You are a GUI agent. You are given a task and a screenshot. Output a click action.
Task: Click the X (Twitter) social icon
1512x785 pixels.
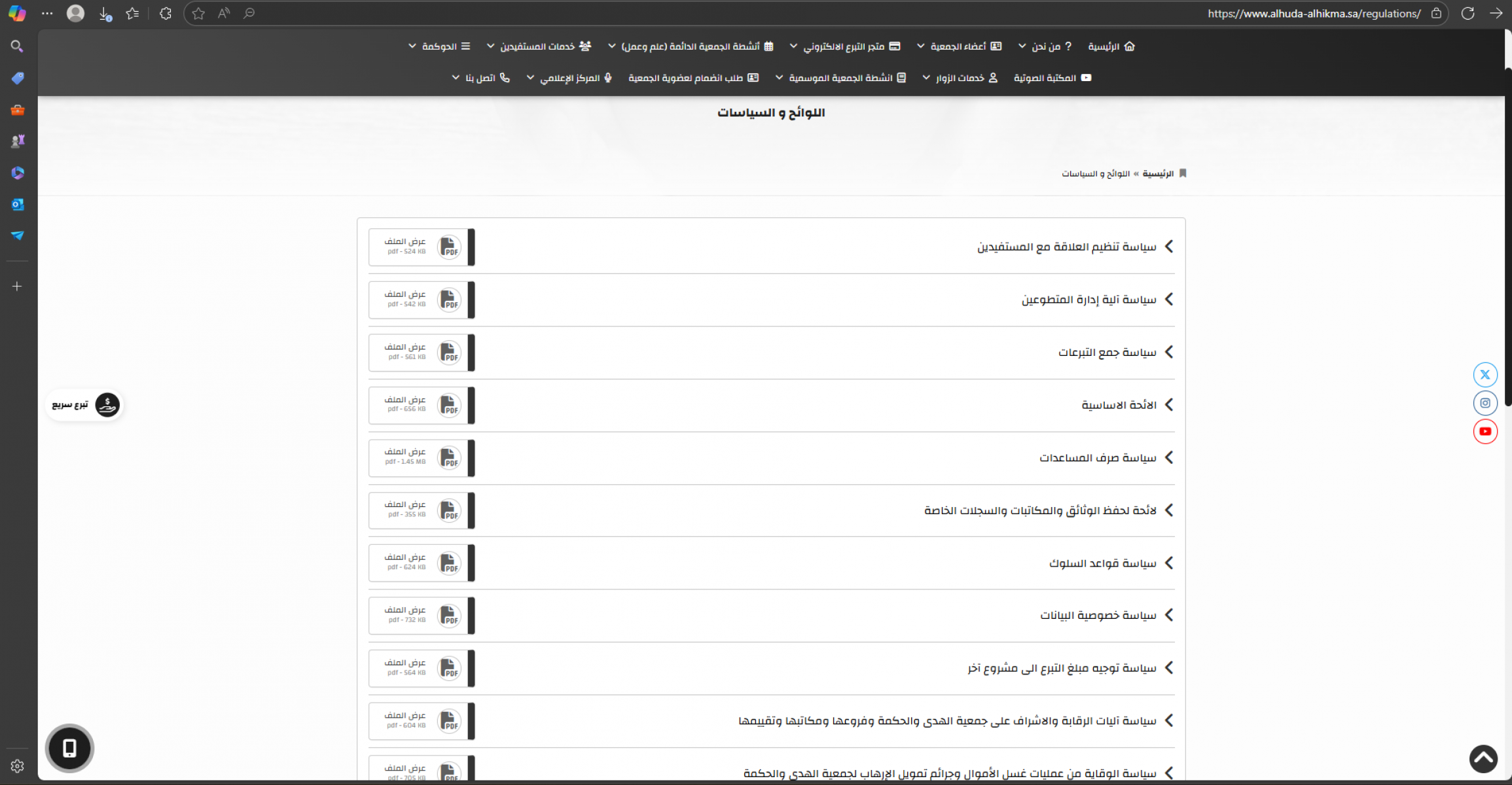click(x=1485, y=375)
